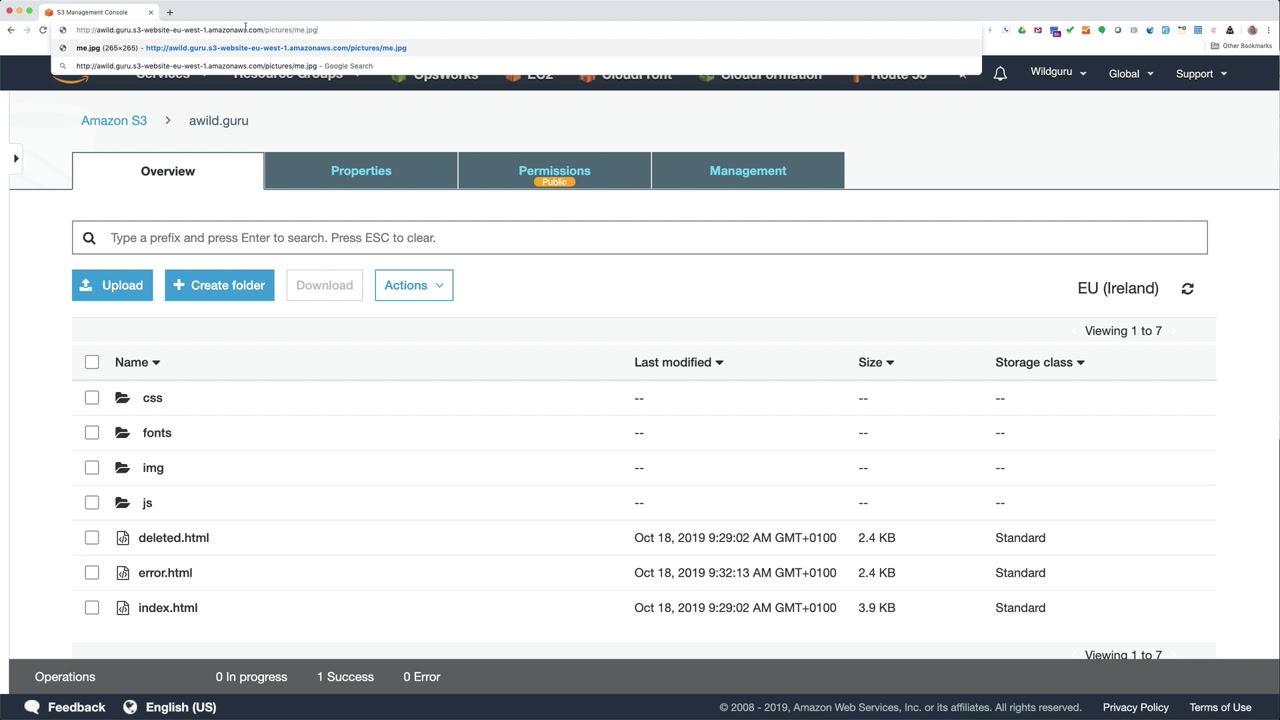This screenshot has height=720, width=1280.
Task: Click the browser back arrow
Action: click(x=11, y=30)
